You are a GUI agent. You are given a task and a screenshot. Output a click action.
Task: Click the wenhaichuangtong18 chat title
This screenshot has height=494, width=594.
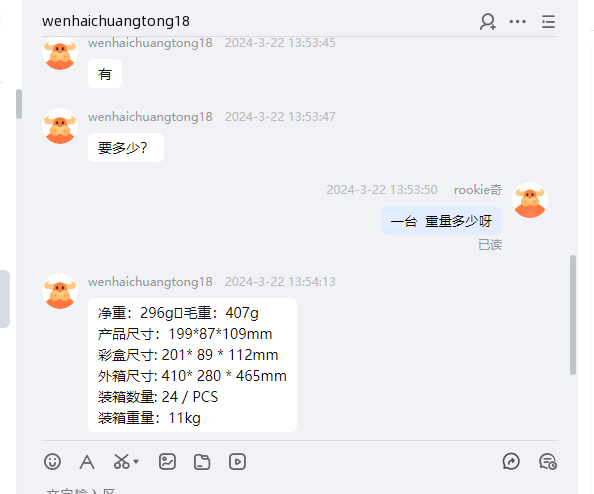(116, 21)
